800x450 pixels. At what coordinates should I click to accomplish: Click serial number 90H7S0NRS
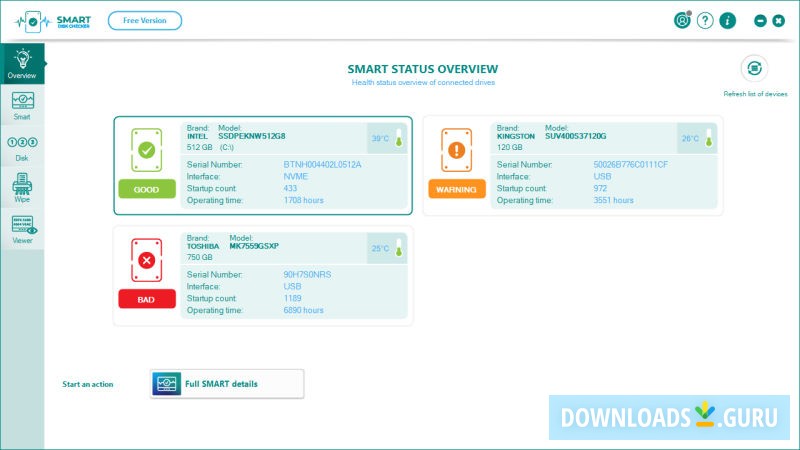pyautogui.click(x=307, y=274)
